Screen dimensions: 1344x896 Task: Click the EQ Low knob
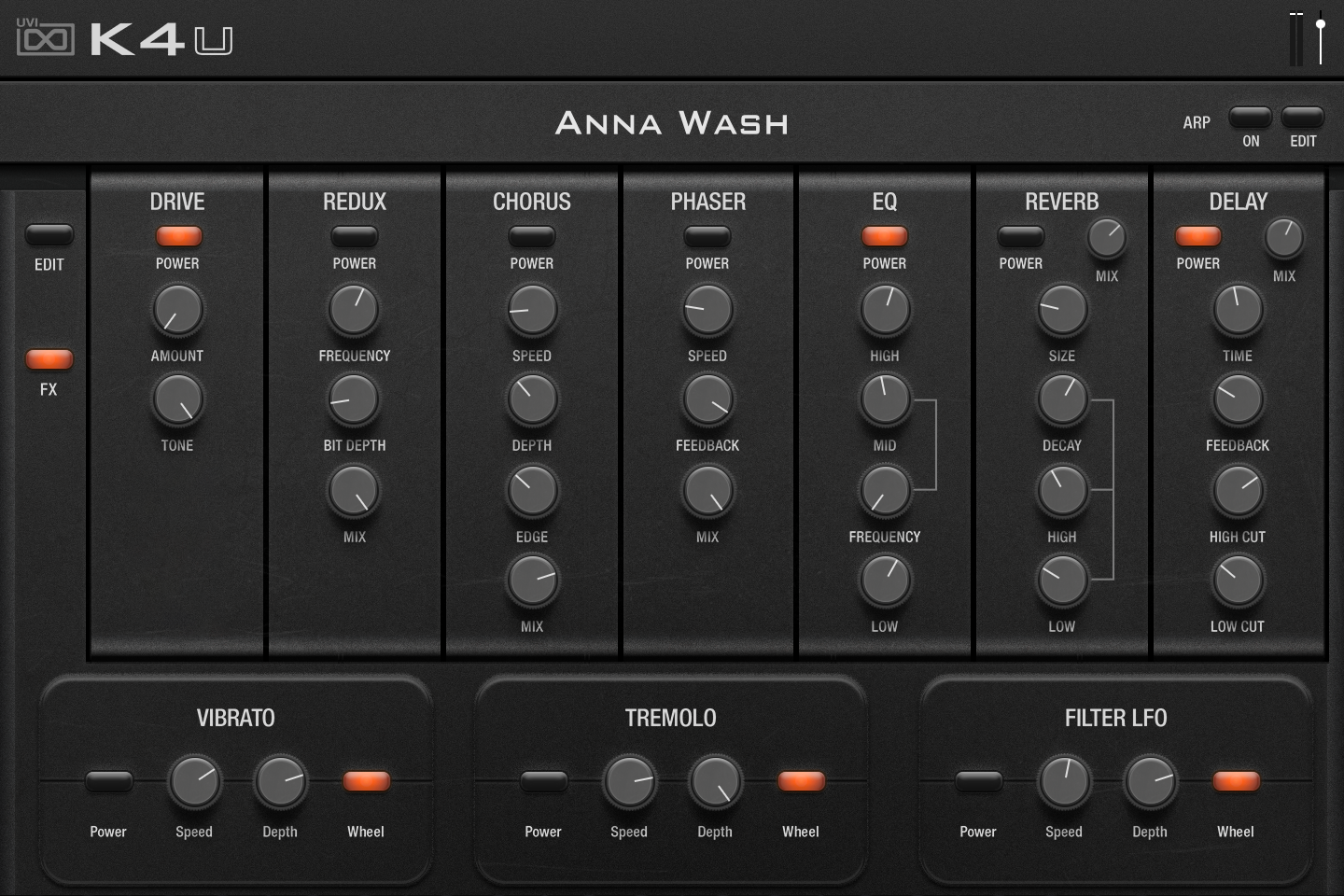tap(885, 581)
